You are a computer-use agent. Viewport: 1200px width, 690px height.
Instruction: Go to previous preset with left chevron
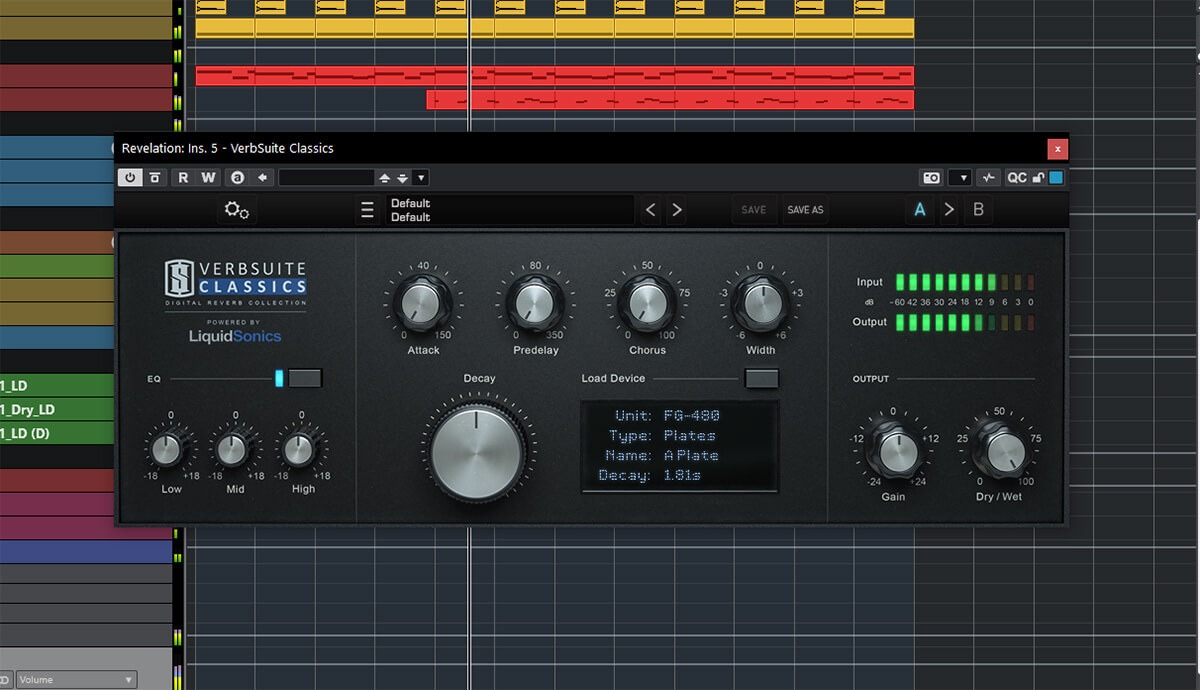pyautogui.click(x=651, y=210)
